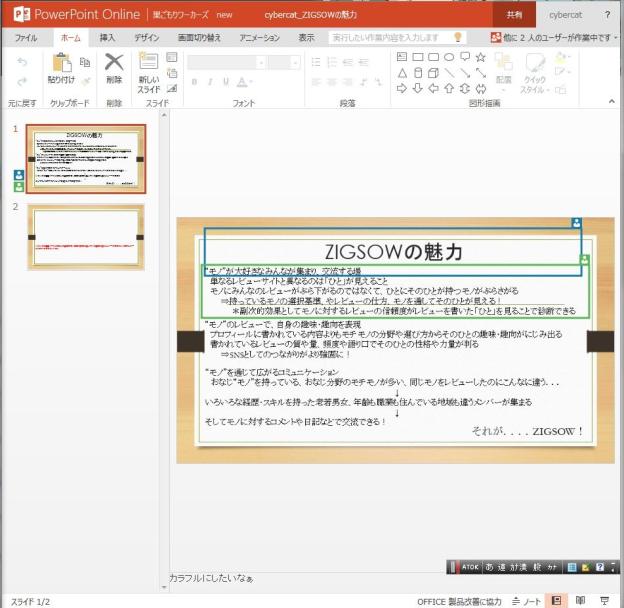624x608 pixels.
Task: Select slide 2 thumbnail
Action: tap(86, 237)
